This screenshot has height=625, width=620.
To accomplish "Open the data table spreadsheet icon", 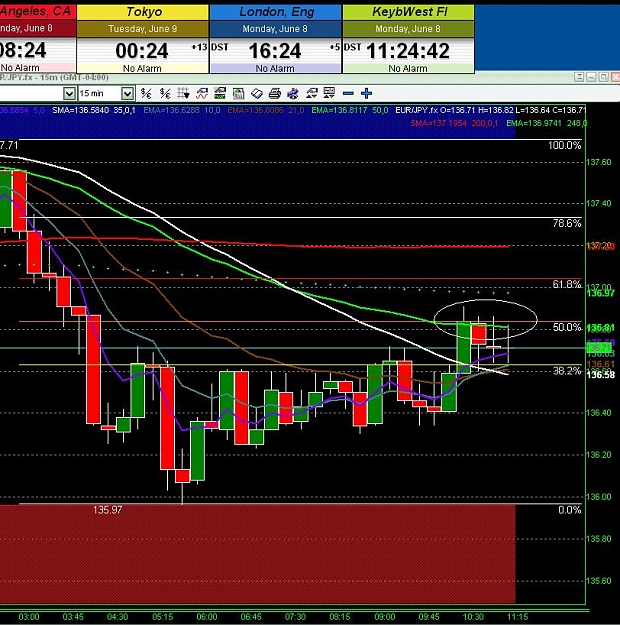I will [x=238, y=94].
